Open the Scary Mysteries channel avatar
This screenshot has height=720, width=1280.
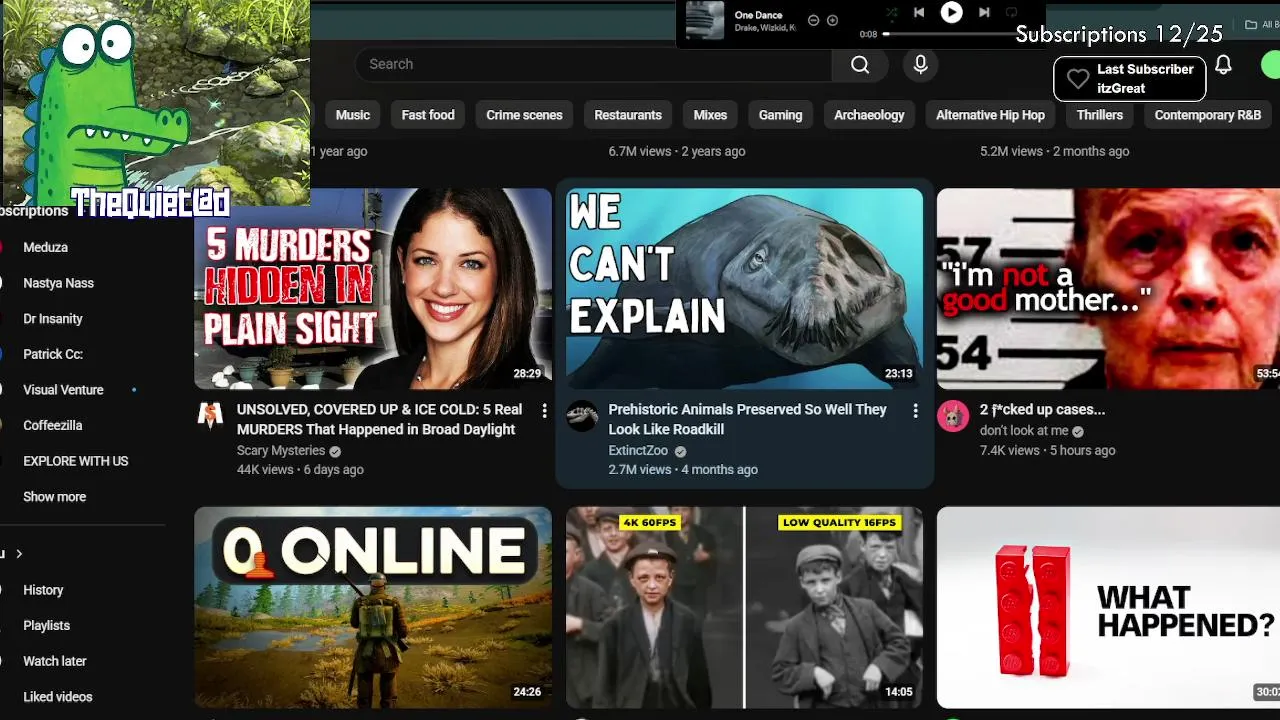point(210,416)
